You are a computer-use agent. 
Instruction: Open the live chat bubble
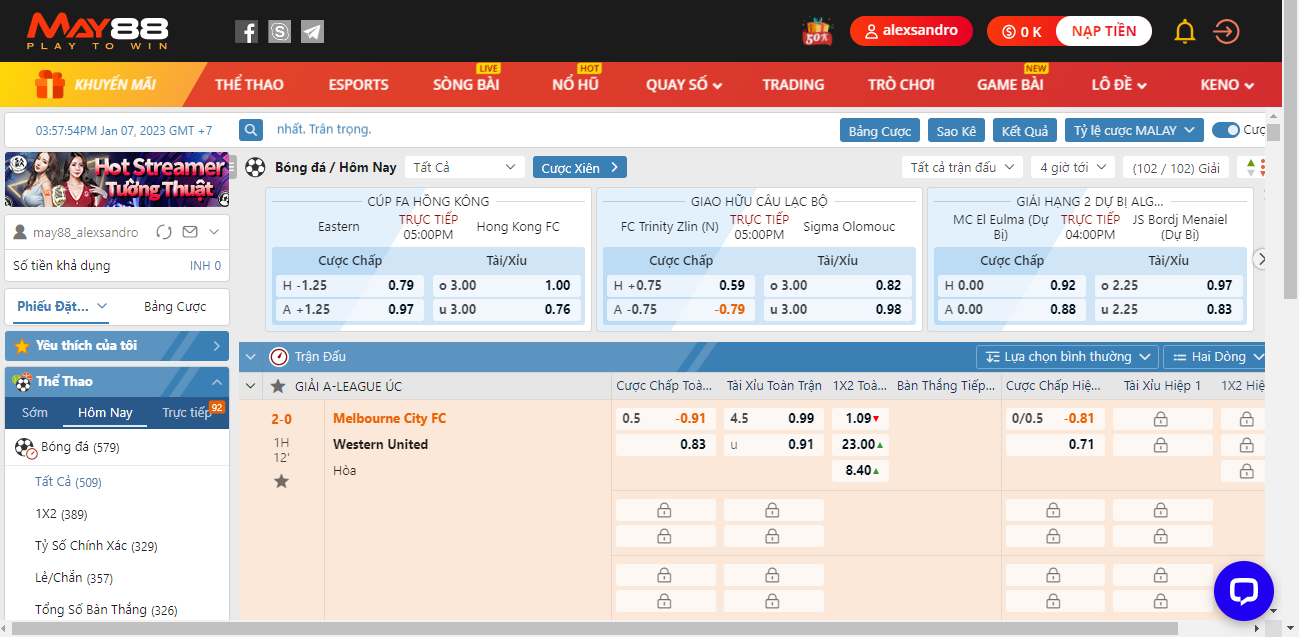1243,591
